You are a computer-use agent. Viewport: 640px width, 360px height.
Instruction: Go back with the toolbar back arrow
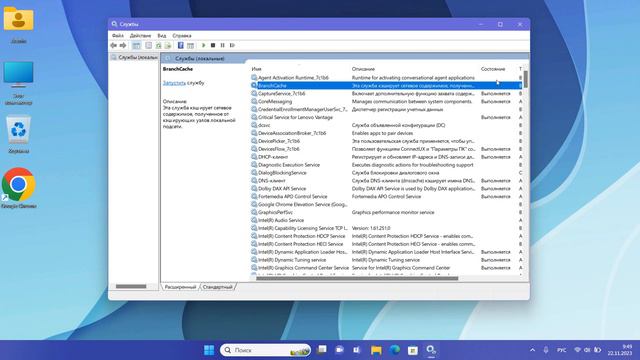tap(113, 45)
